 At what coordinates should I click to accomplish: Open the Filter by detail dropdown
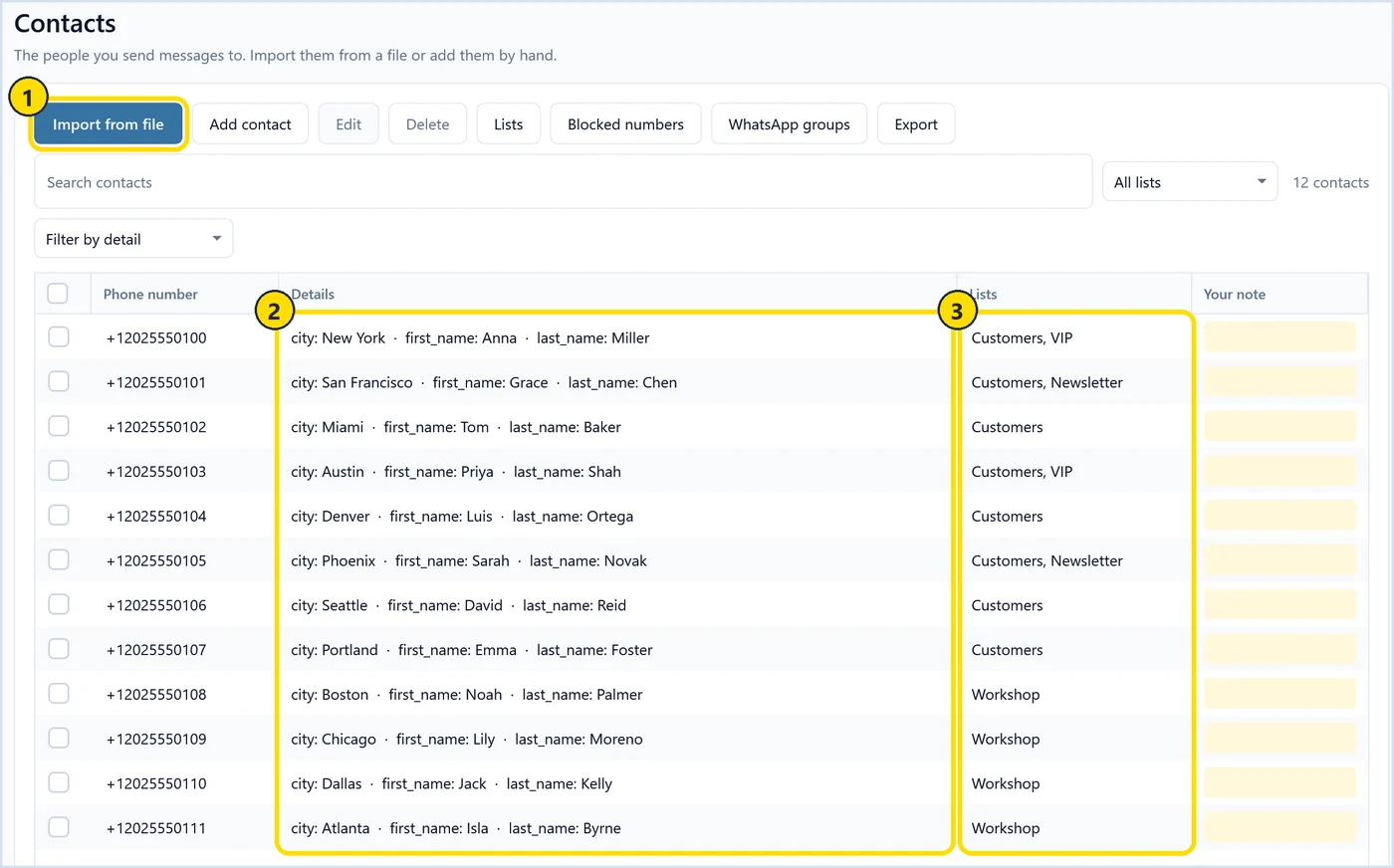(133, 239)
